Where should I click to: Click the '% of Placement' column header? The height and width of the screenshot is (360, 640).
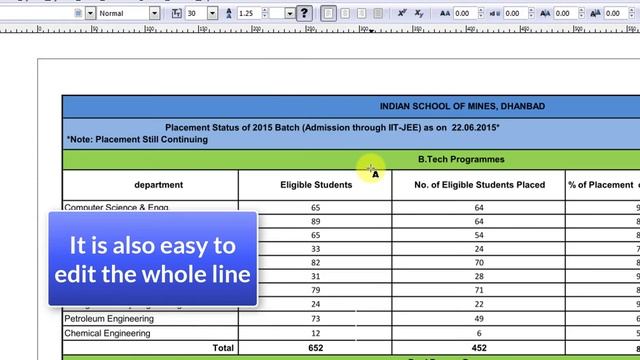[x=600, y=185]
